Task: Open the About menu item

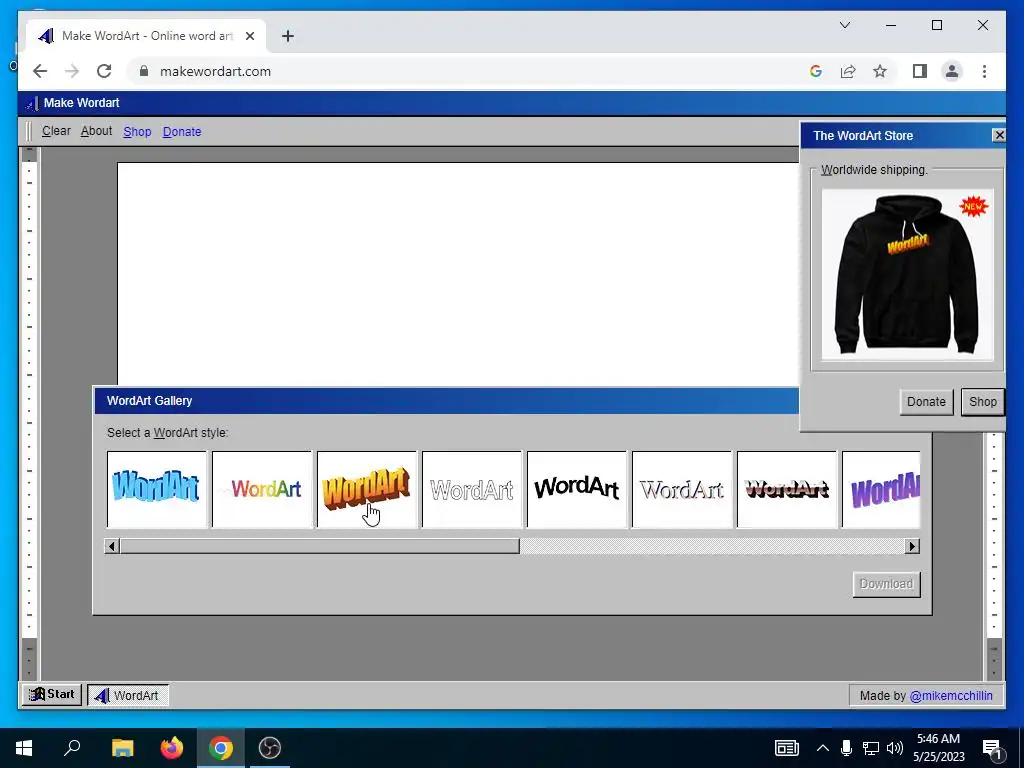Action: click(97, 131)
